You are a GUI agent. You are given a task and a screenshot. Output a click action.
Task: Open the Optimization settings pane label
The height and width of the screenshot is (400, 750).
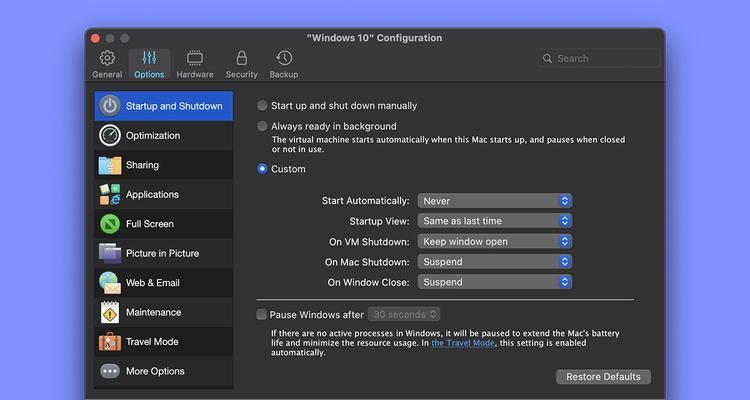[x=153, y=135]
